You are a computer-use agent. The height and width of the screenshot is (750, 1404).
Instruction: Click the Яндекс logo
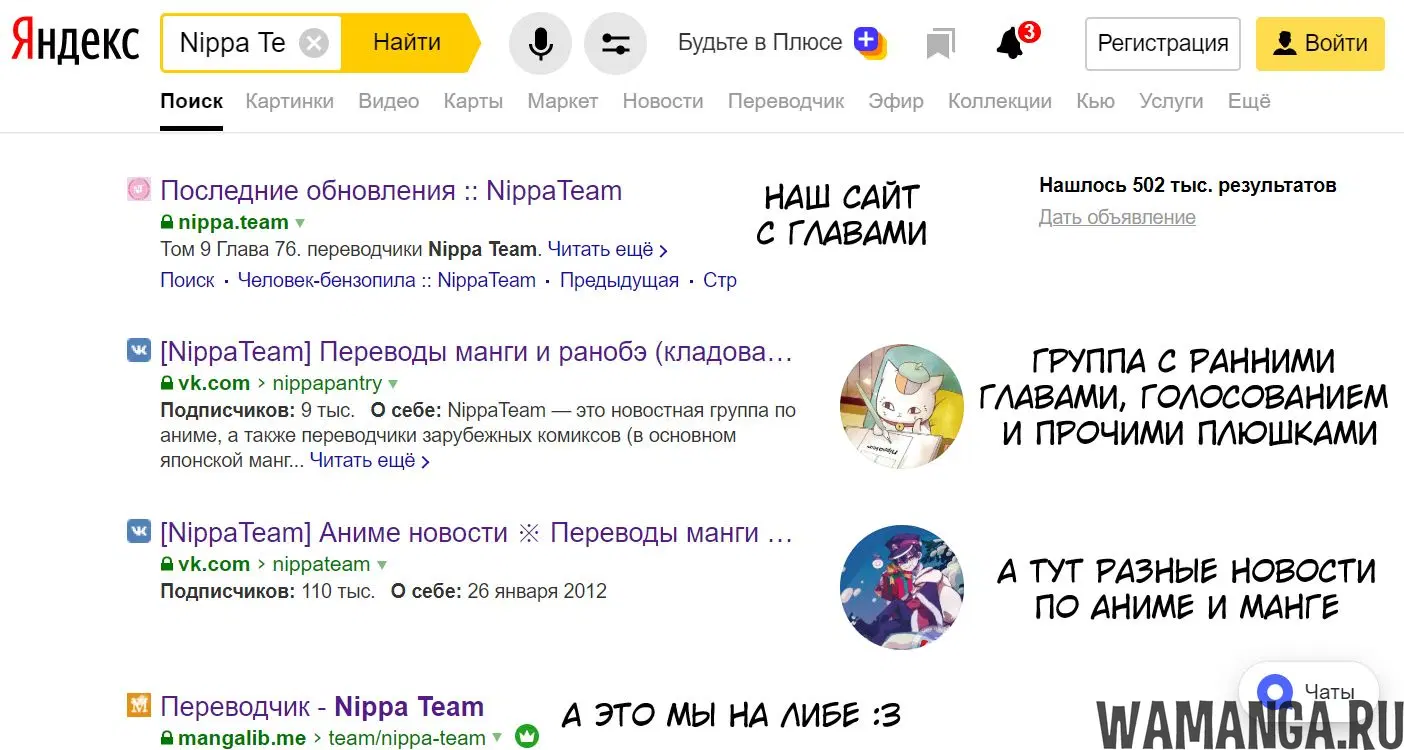pyautogui.click(x=75, y=42)
